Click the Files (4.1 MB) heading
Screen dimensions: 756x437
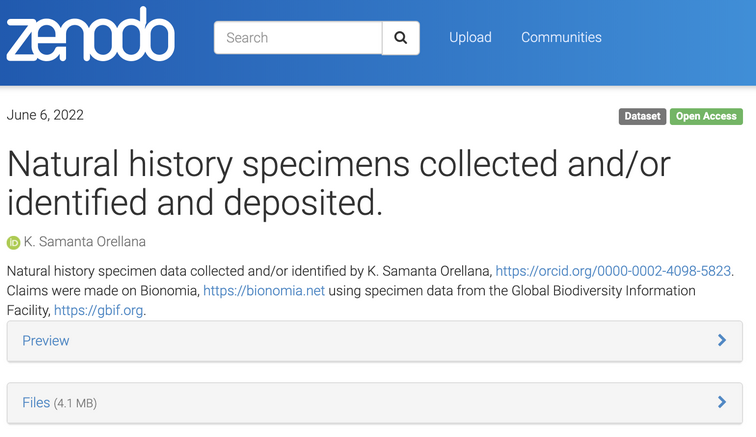(x=59, y=403)
